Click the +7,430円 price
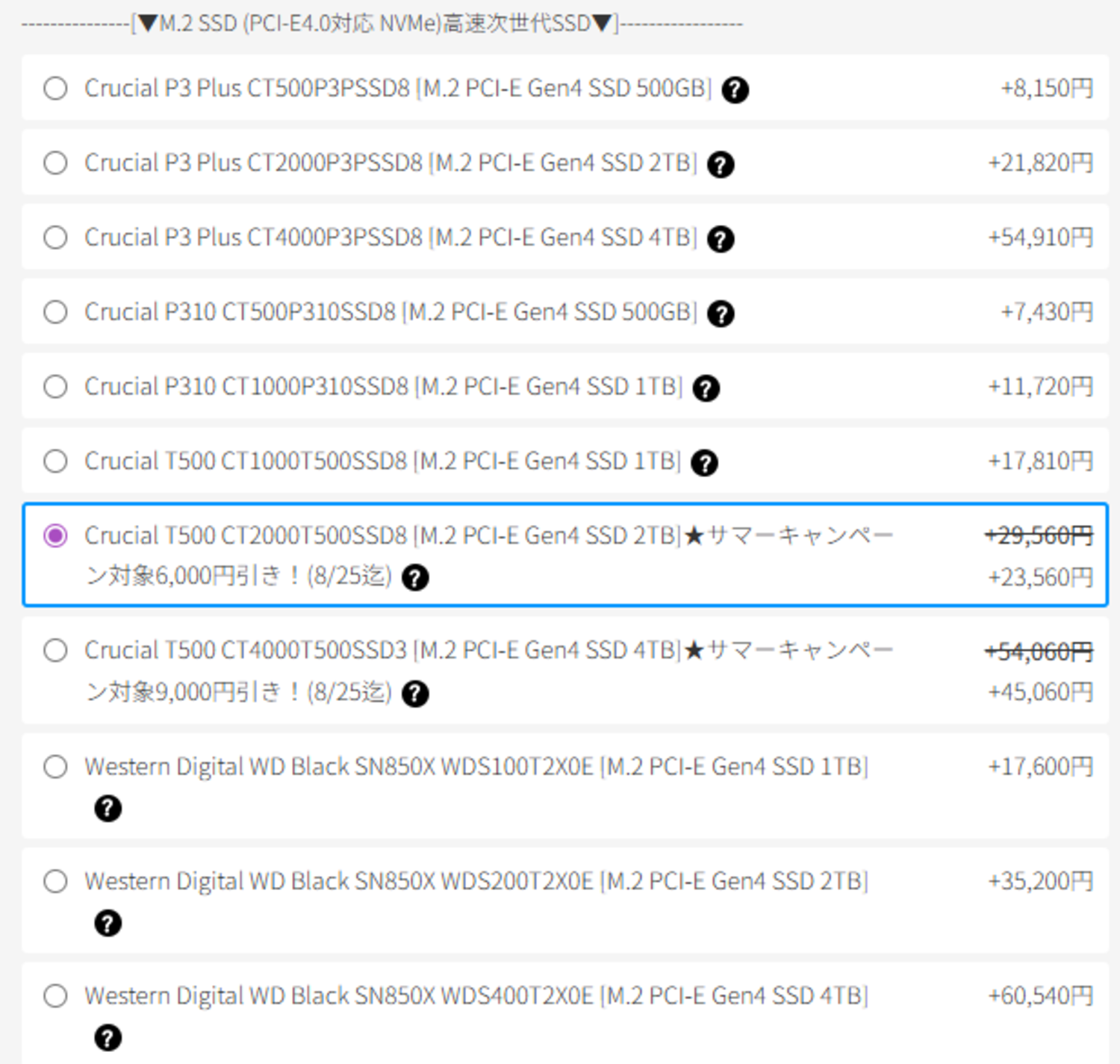This screenshot has height=1064, width=1120. pyautogui.click(x=1047, y=312)
